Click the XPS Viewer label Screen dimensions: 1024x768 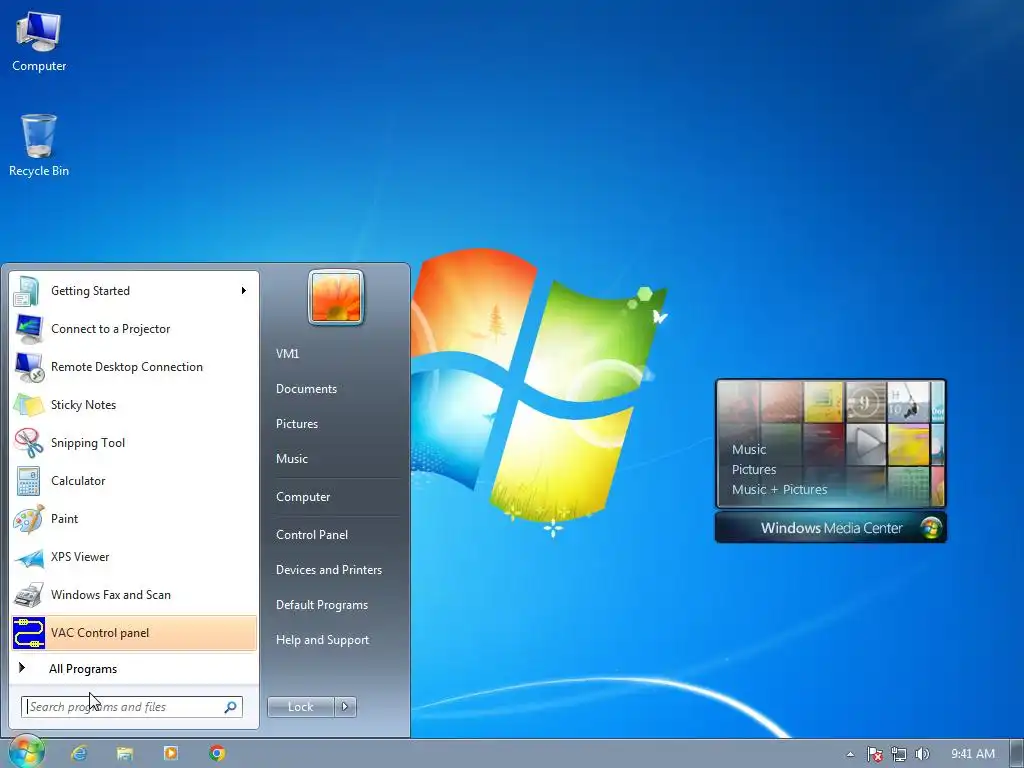pos(80,557)
